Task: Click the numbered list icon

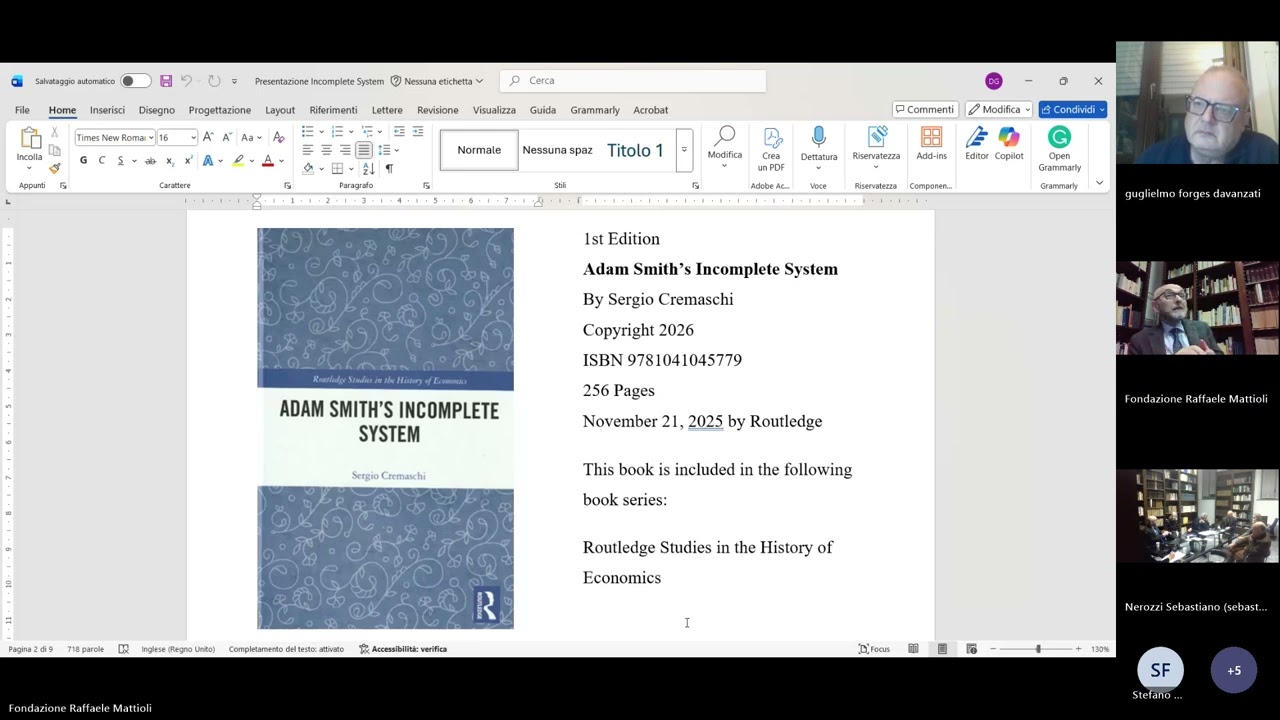Action: tap(337, 132)
